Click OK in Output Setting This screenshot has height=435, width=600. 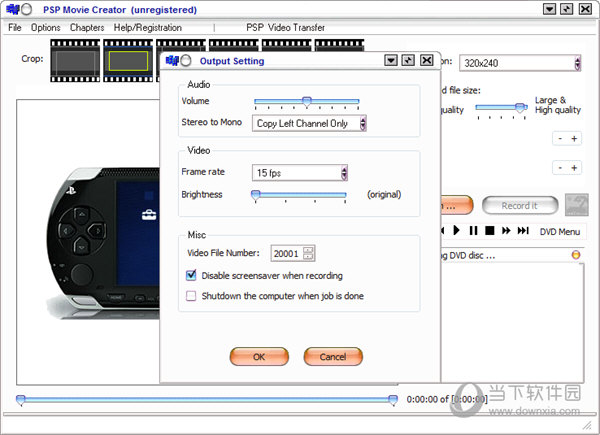259,357
